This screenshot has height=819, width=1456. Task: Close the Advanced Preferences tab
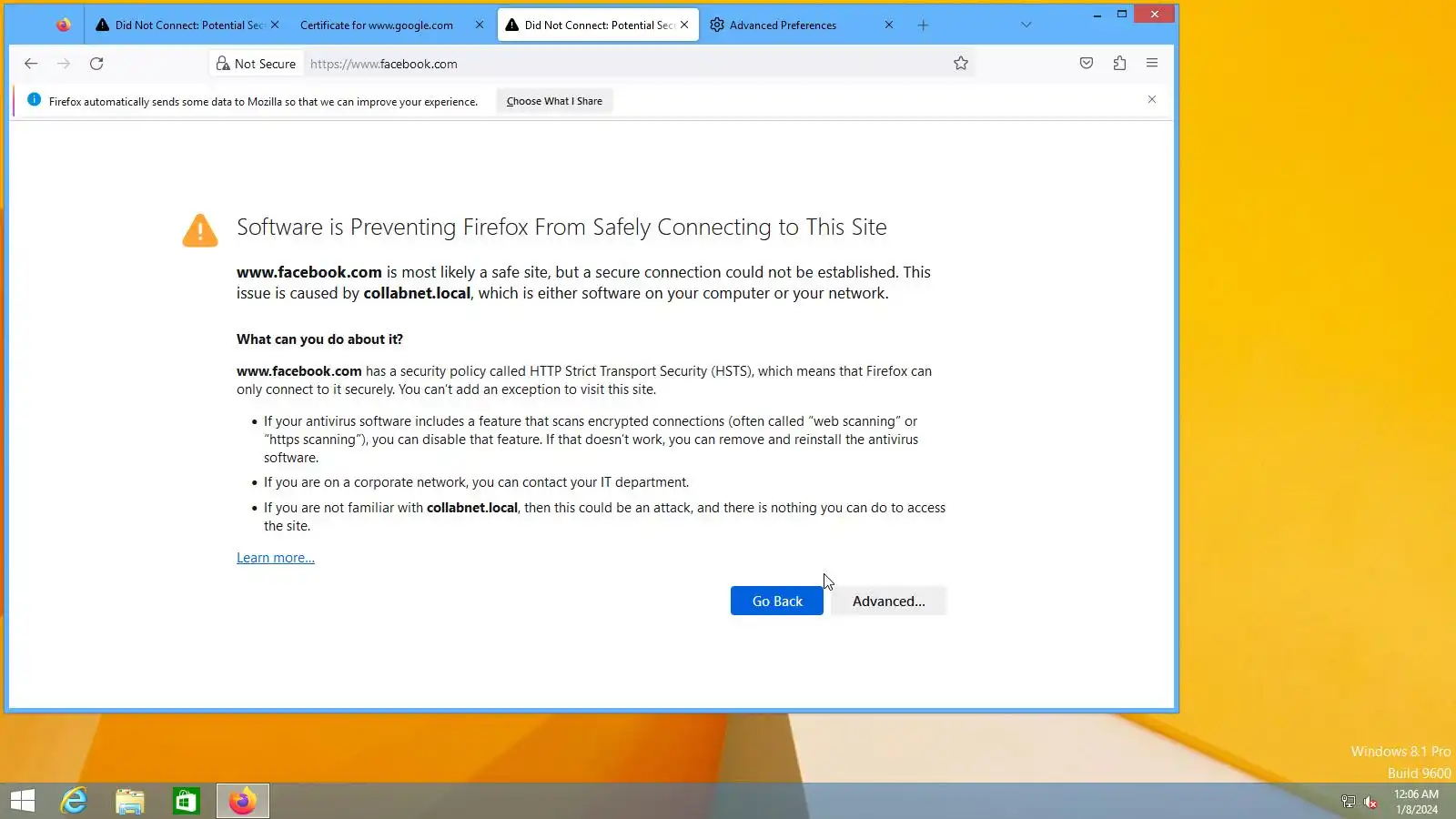889,25
